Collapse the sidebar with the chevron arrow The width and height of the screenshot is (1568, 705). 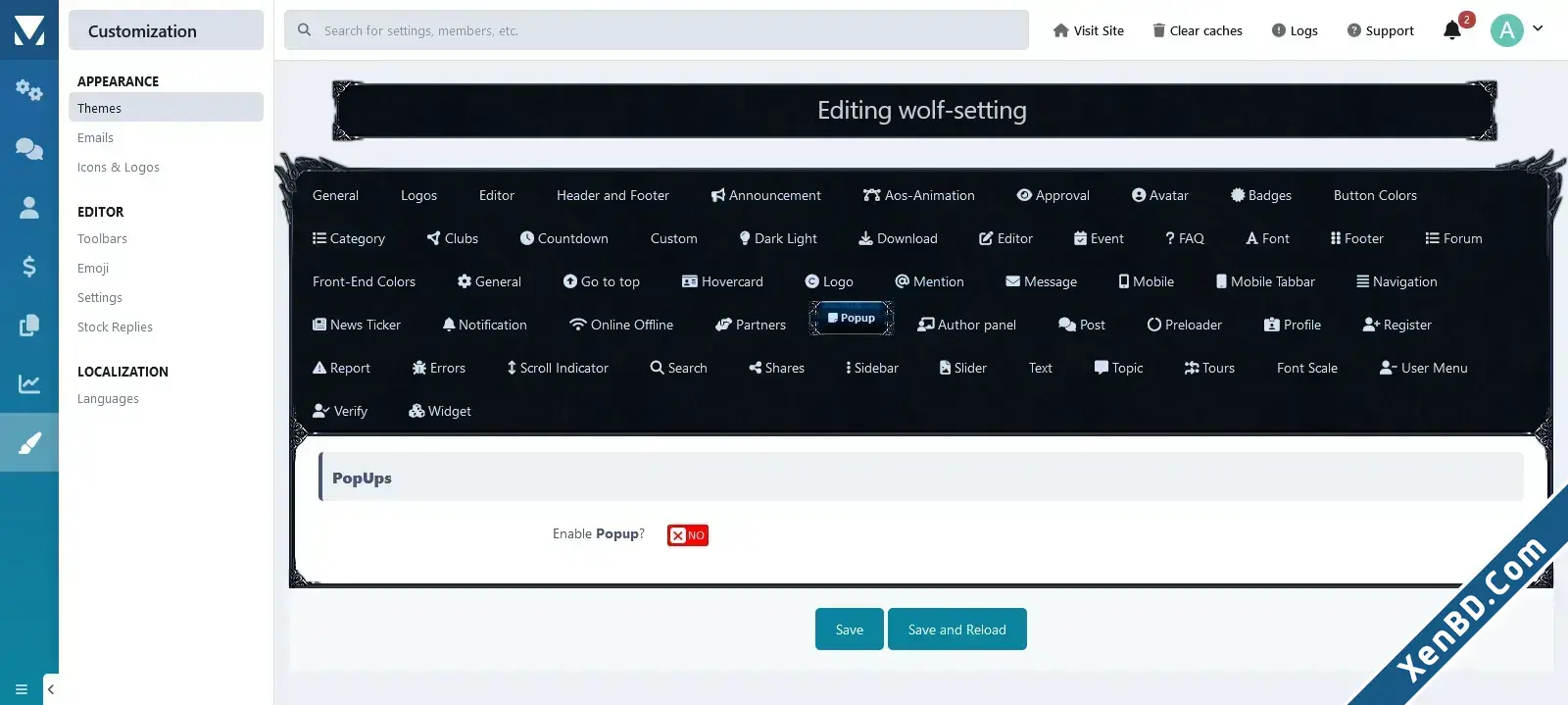tap(51, 689)
